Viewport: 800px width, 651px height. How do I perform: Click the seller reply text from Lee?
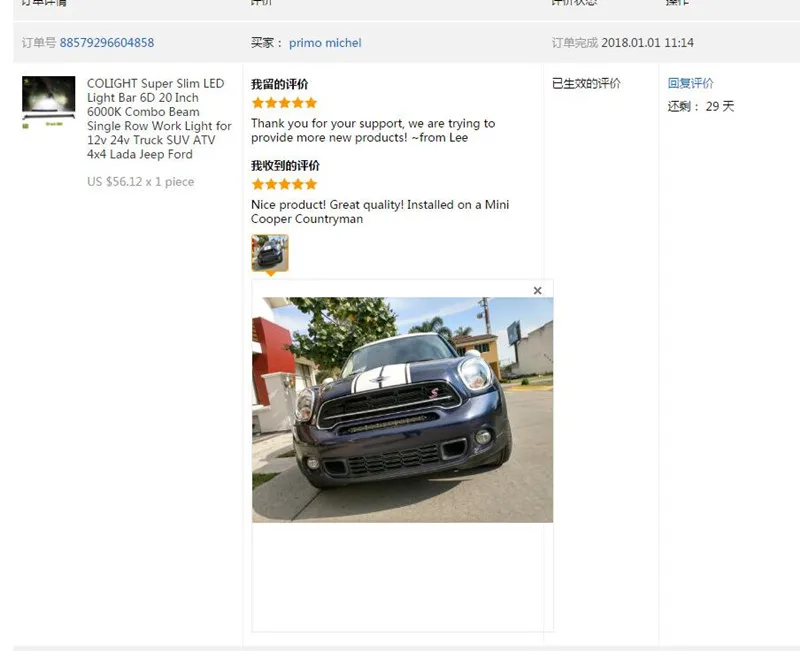[x=373, y=131]
